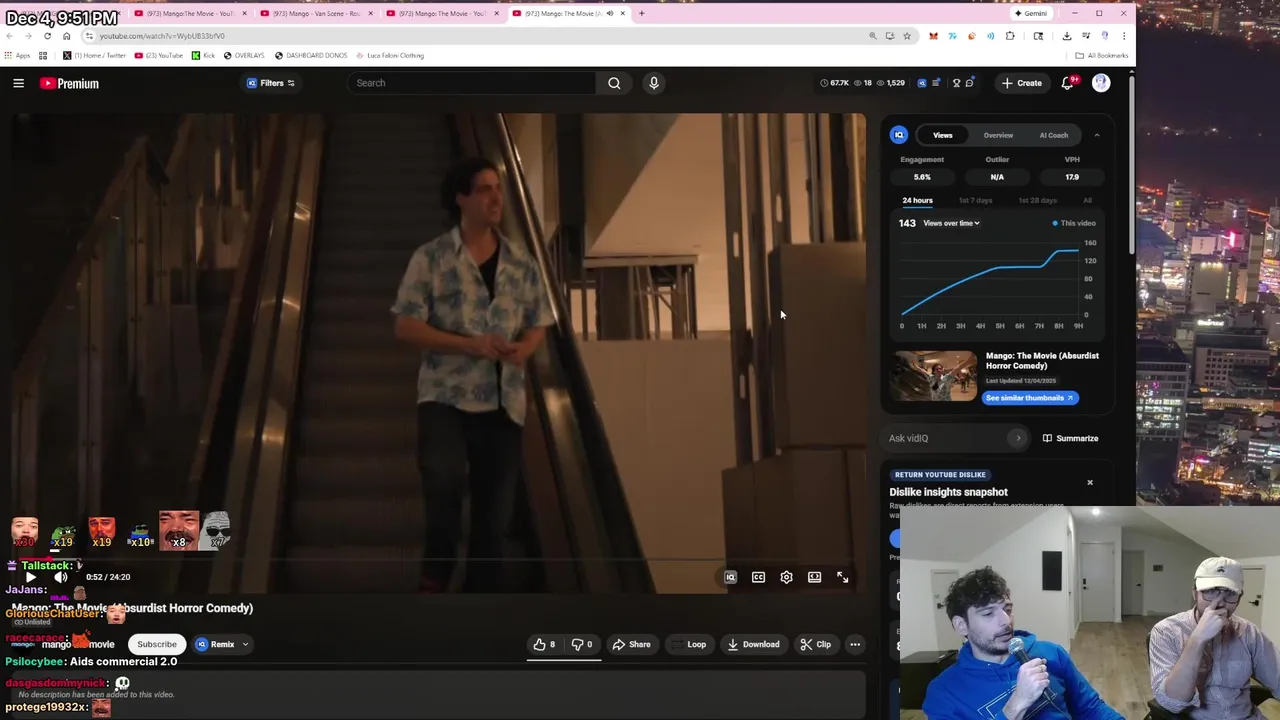Expand the Remix dropdown
The image size is (1280, 720).
tap(222, 644)
